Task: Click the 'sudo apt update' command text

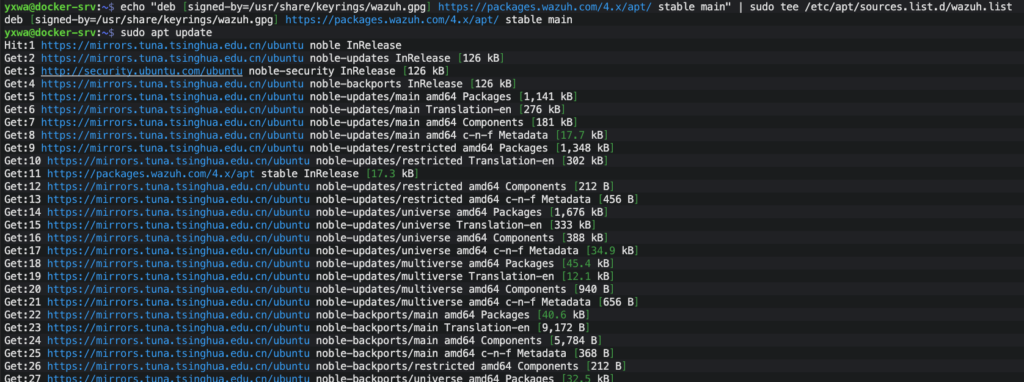Action: click(x=166, y=33)
